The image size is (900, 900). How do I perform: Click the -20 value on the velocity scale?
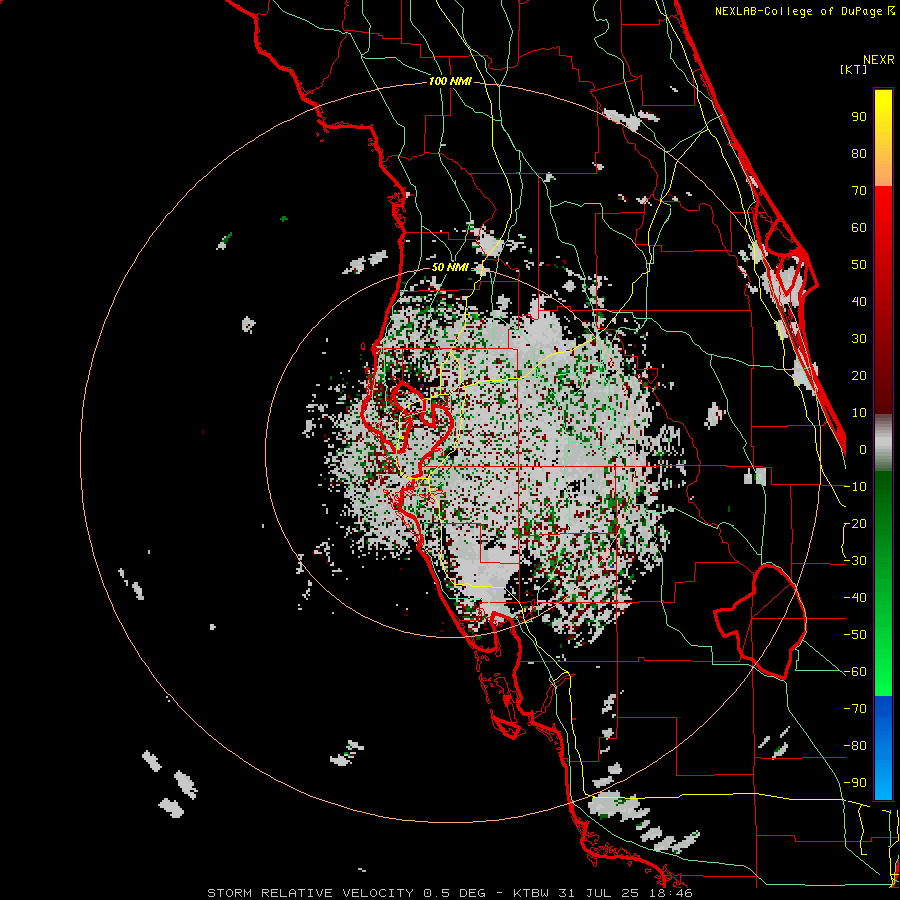[855, 524]
